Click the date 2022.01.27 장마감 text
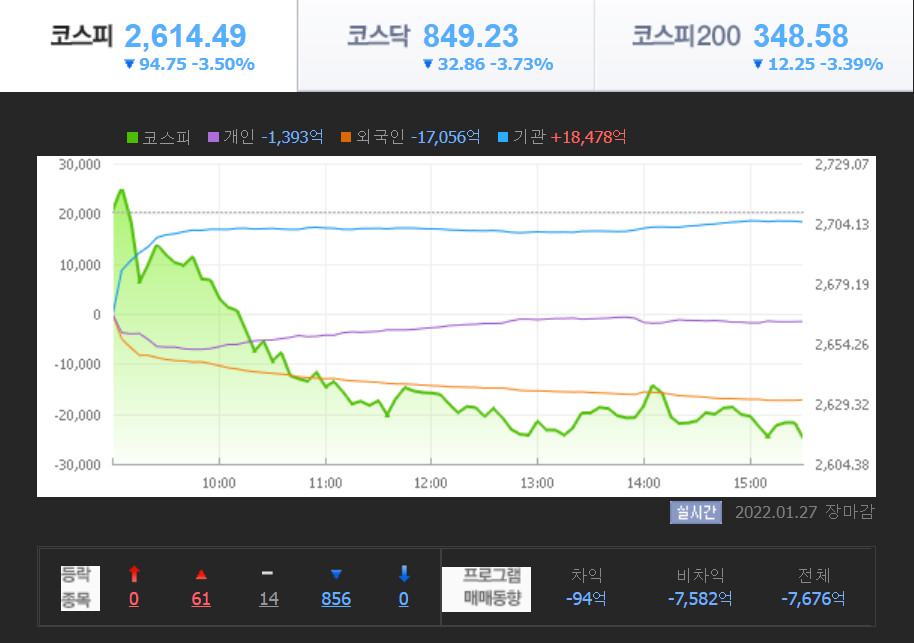Image resolution: width=914 pixels, height=643 pixels. click(x=804, y=512)
